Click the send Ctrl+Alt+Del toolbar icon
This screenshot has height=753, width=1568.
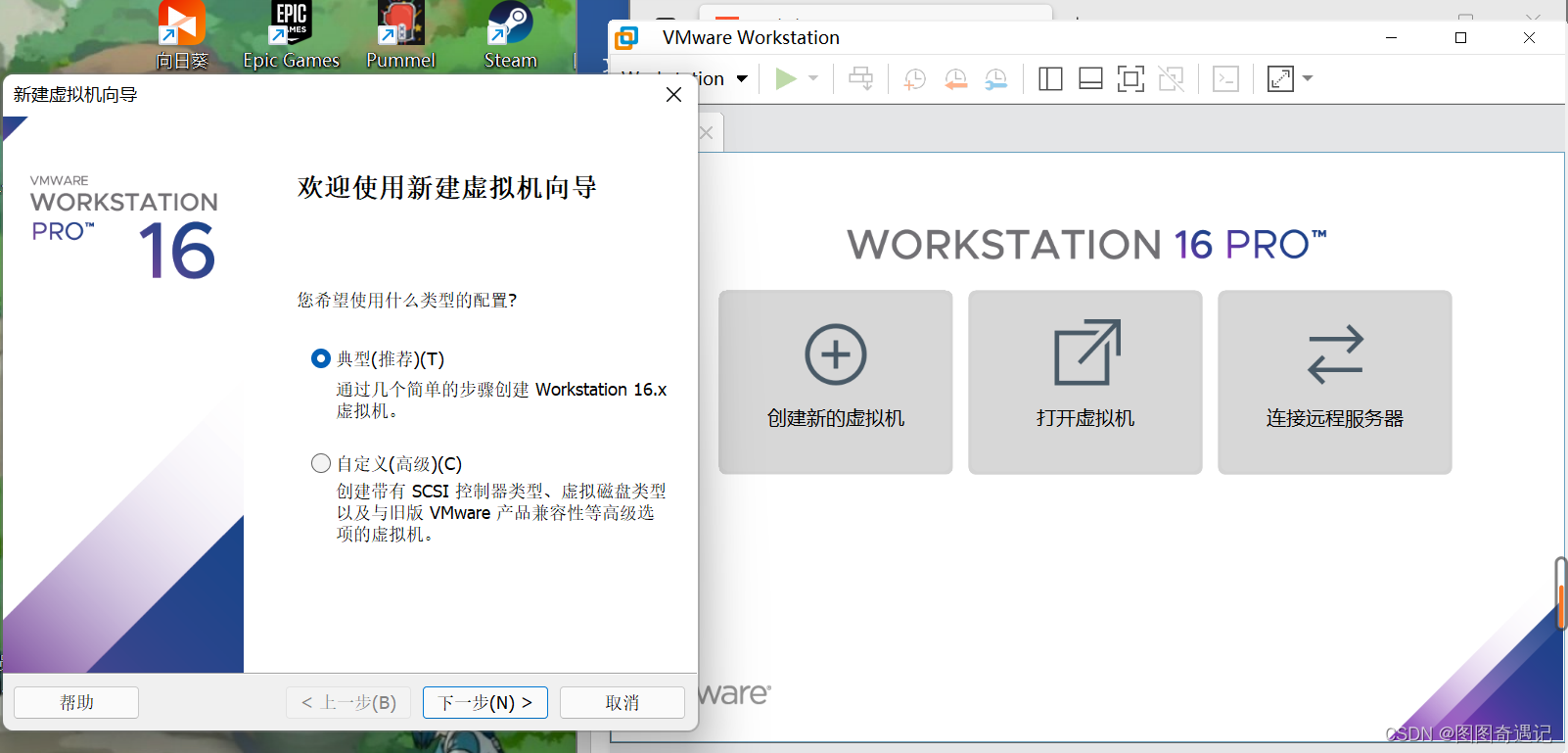click(x=861, y=78)
